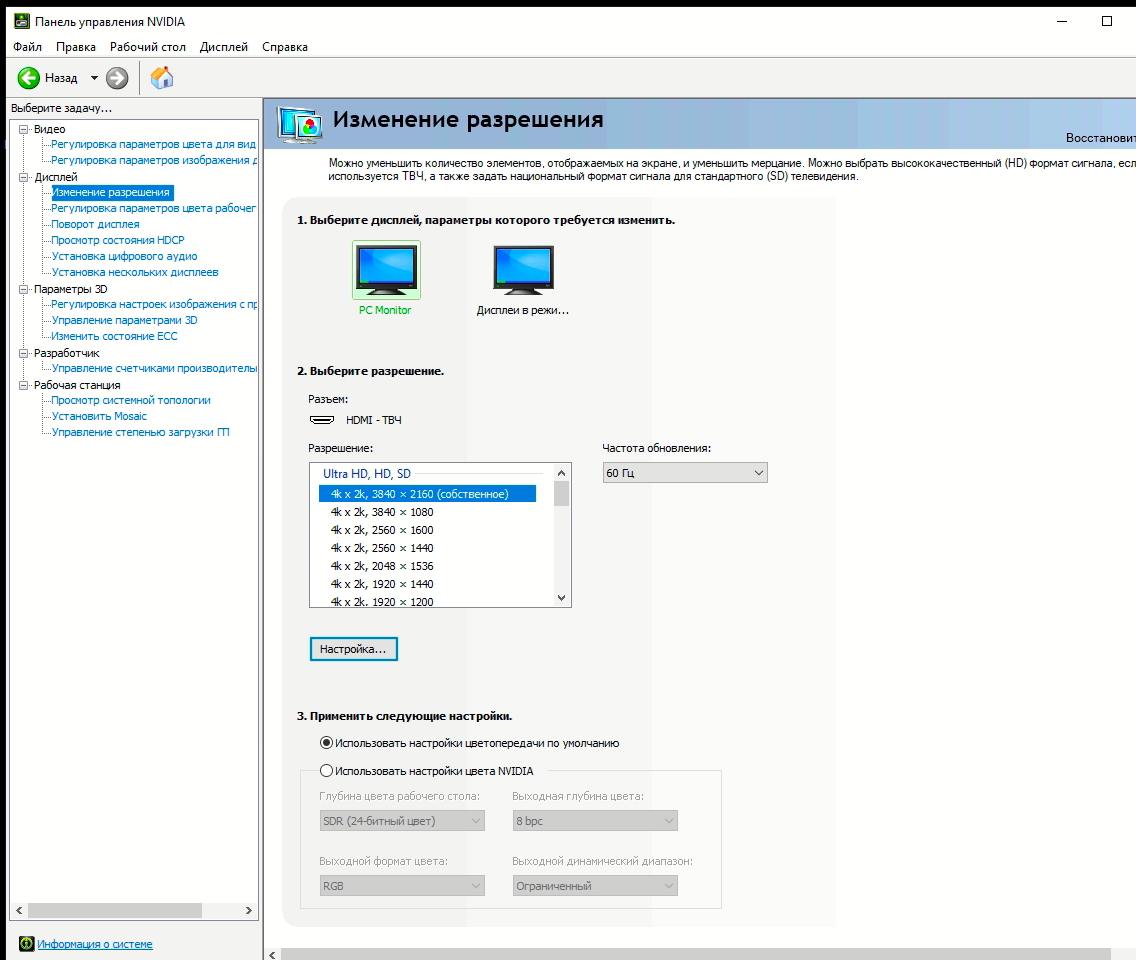Click the resolution list scroll-up arrow
Viewport: 1136px width, 960px height.
click(561, 473)
